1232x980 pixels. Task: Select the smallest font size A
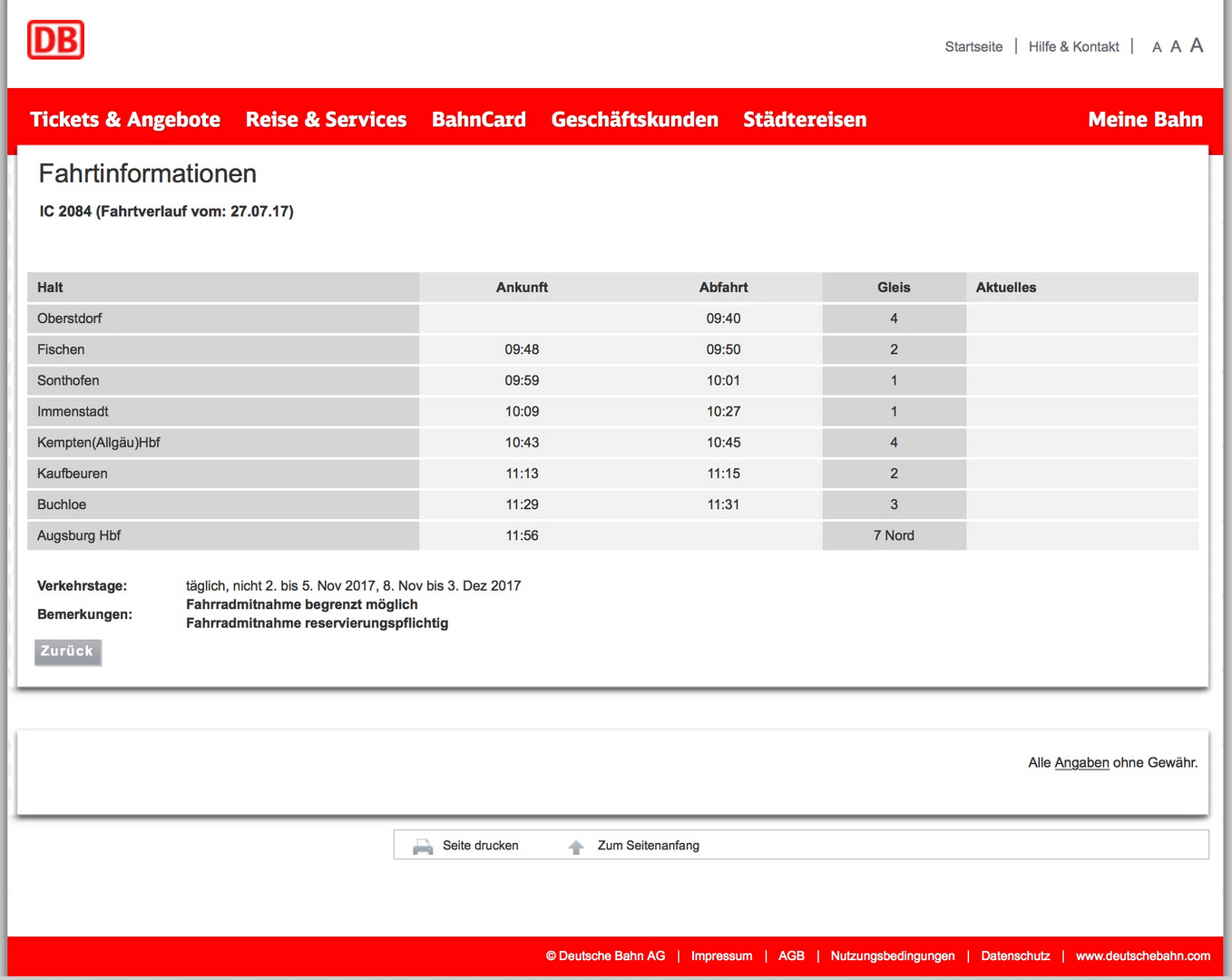pos(1157,47)
